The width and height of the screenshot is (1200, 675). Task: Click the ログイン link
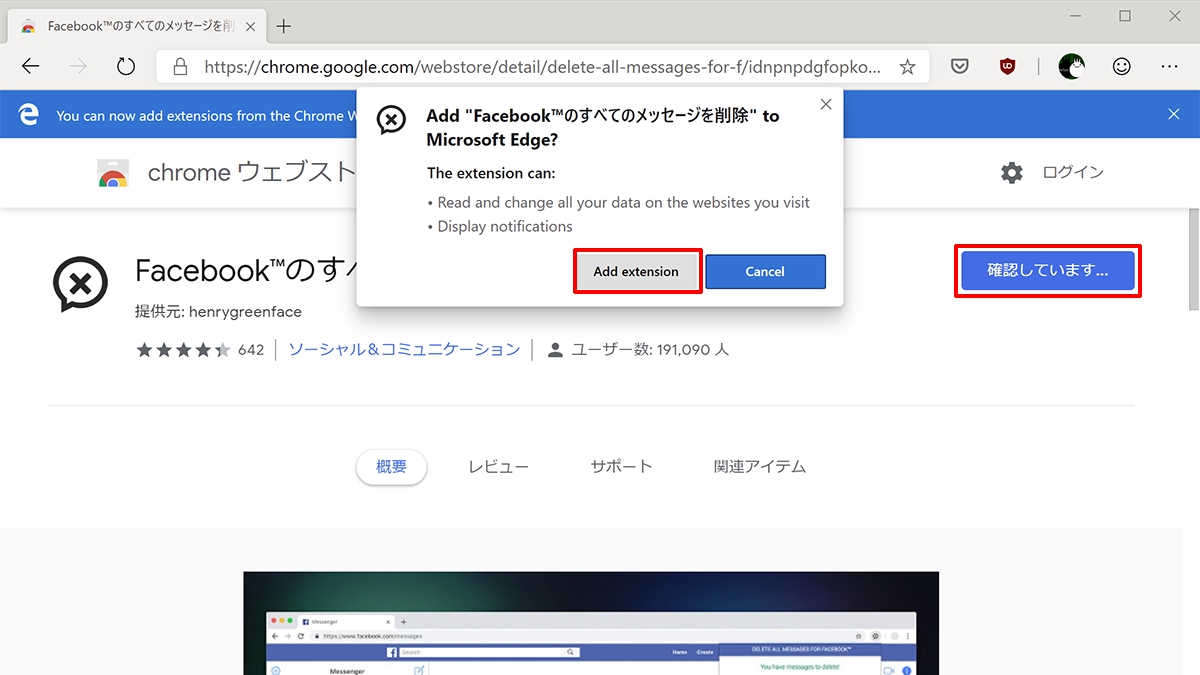pyautogui.click(x=1073, y=173)
